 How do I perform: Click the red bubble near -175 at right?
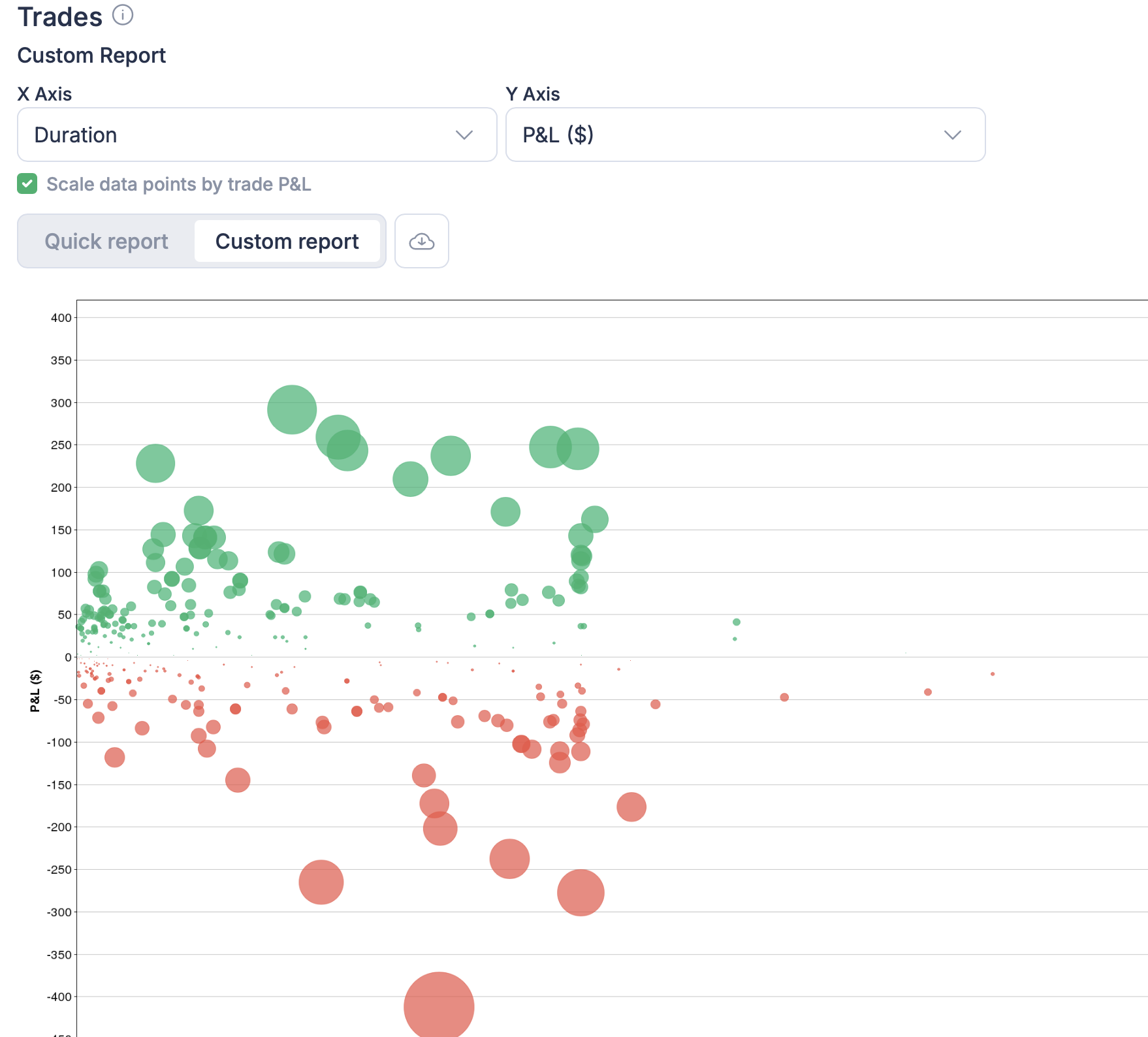pos(631,807)
